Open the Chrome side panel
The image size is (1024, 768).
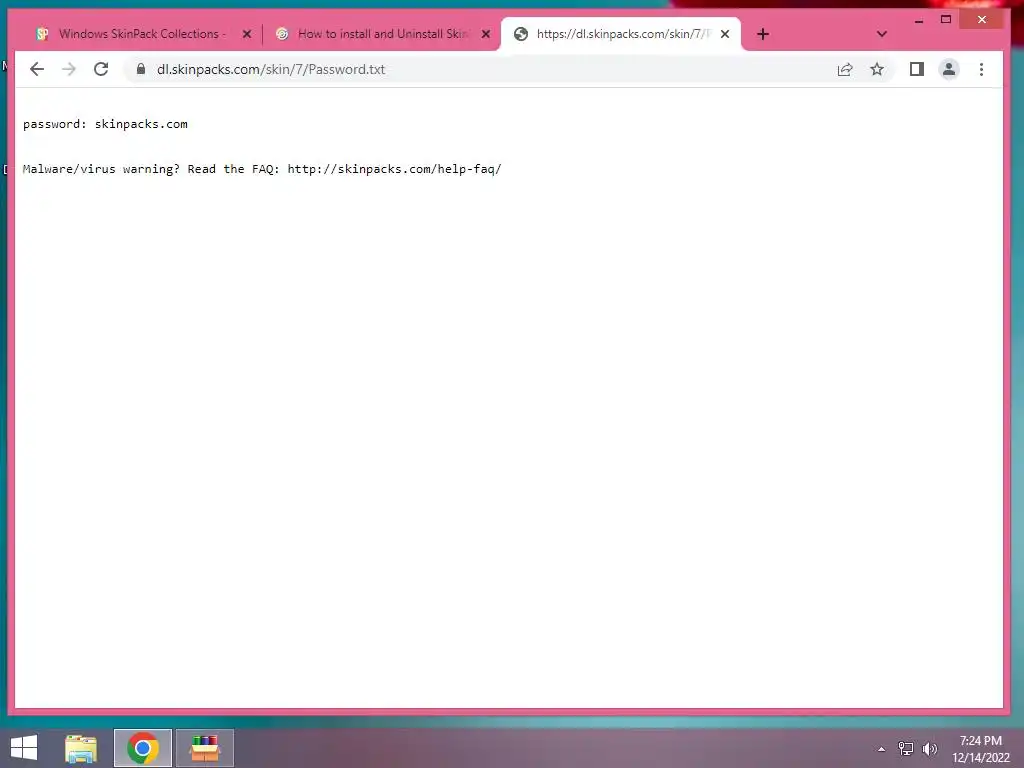[916, 69]
